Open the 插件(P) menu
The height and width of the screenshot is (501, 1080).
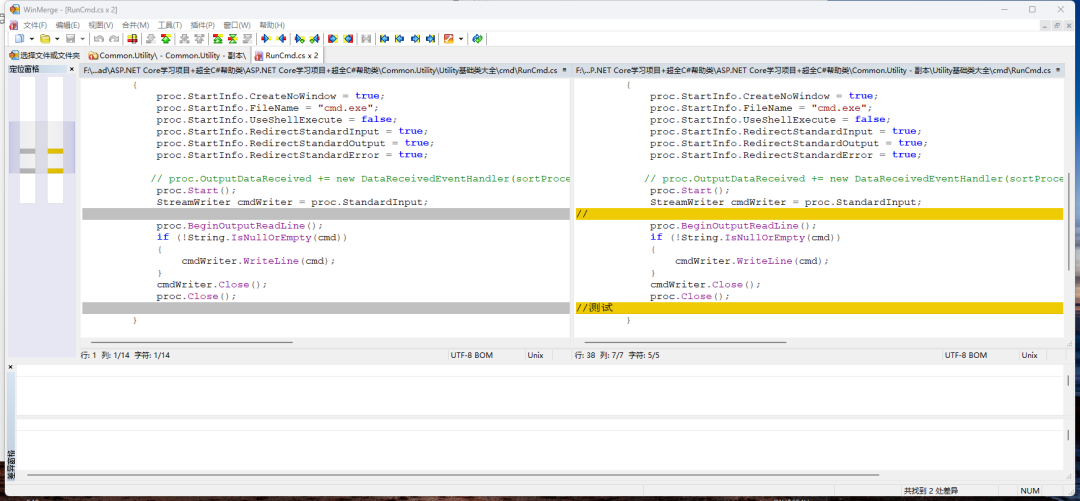pyautogui.click(x=203, y=25)
